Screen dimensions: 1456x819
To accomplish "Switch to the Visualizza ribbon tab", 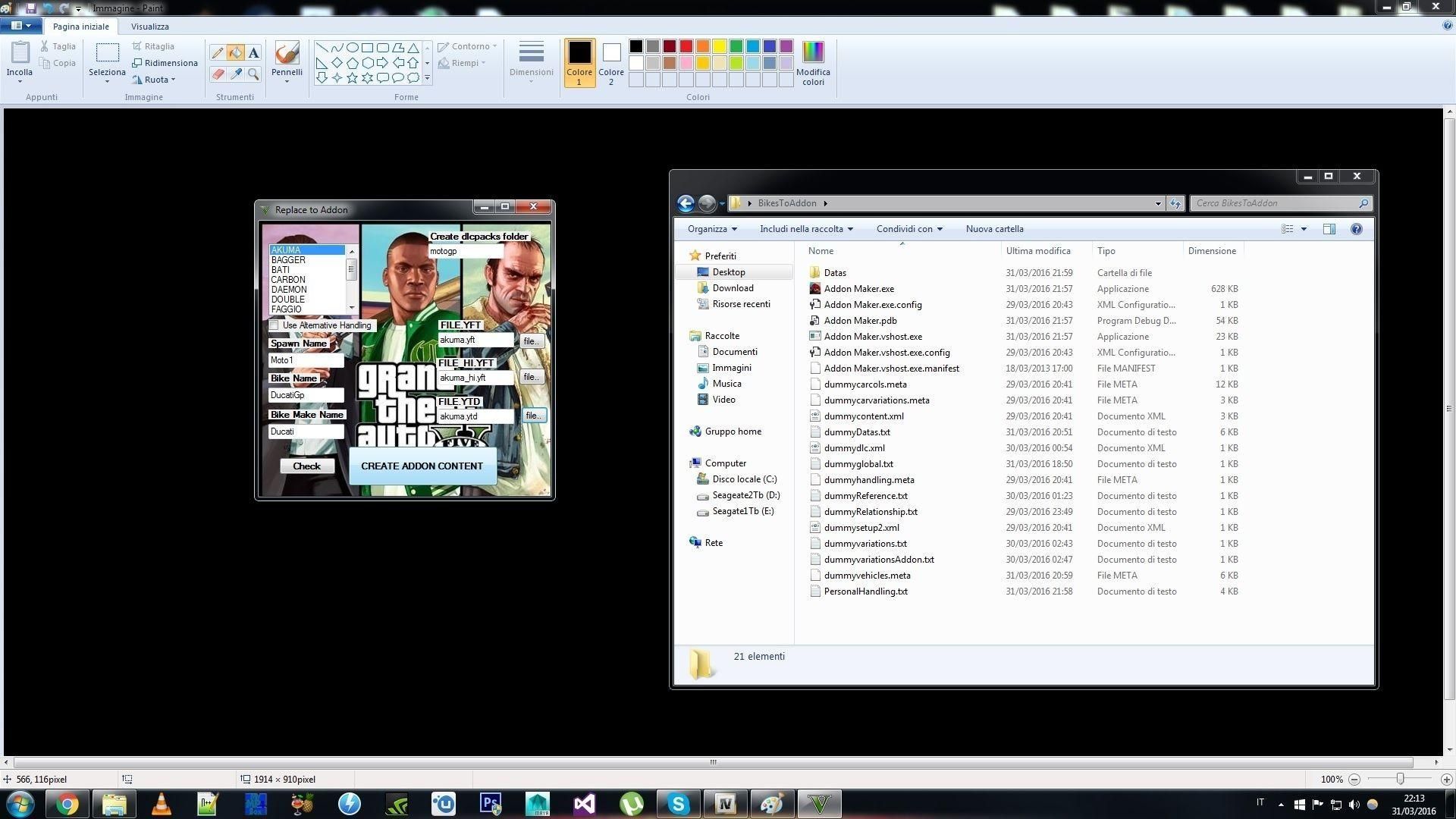I will (x=149, y=27).
